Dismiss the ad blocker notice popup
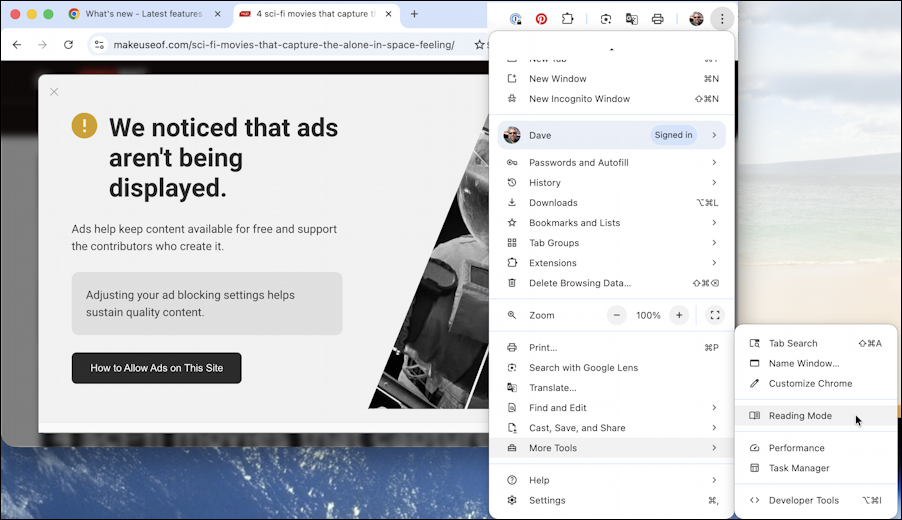The height and width of the screenshot is (520, 902). point(54,92)
